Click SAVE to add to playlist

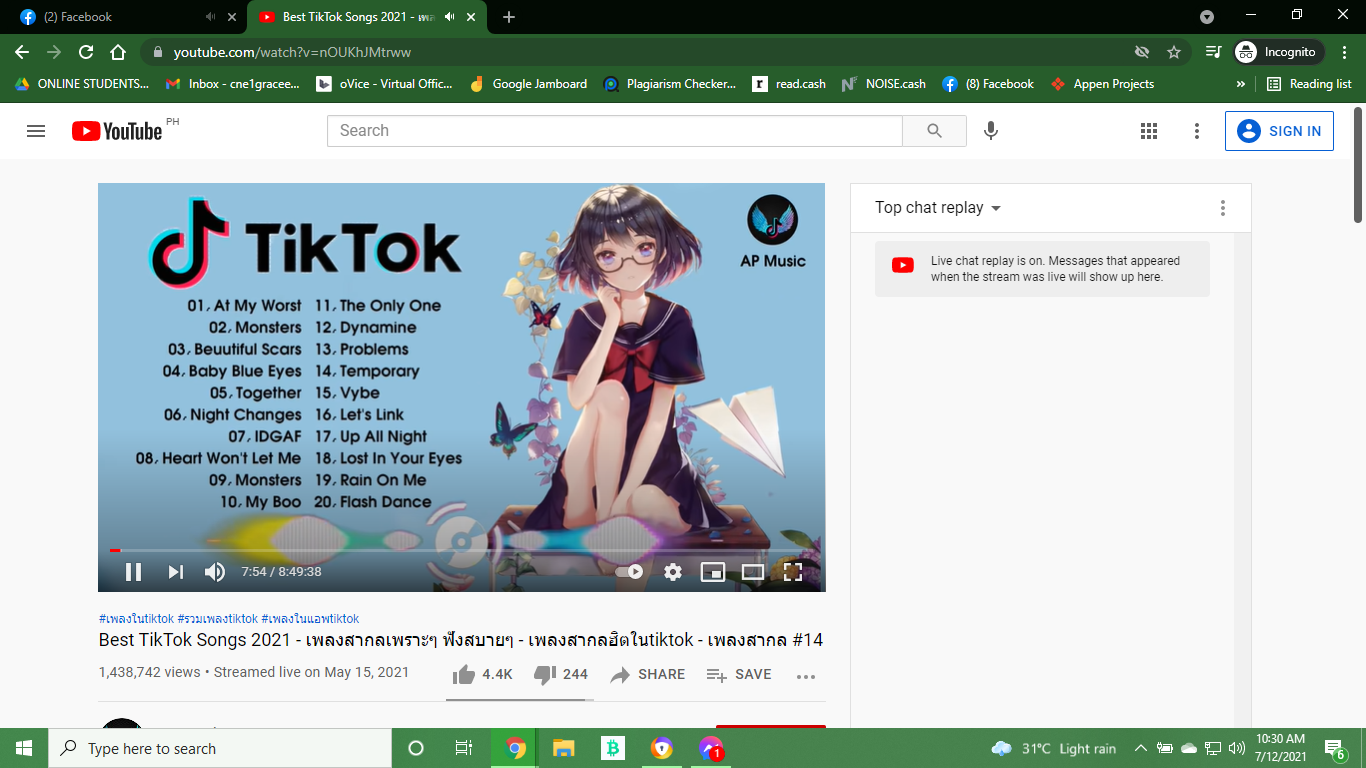pos(739,675)
